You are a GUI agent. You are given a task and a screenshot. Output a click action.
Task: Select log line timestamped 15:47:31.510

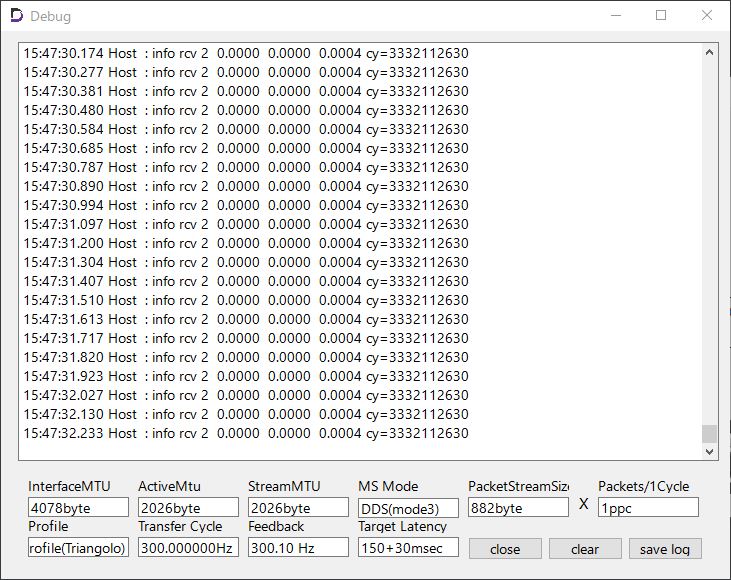tap(246, 300)
